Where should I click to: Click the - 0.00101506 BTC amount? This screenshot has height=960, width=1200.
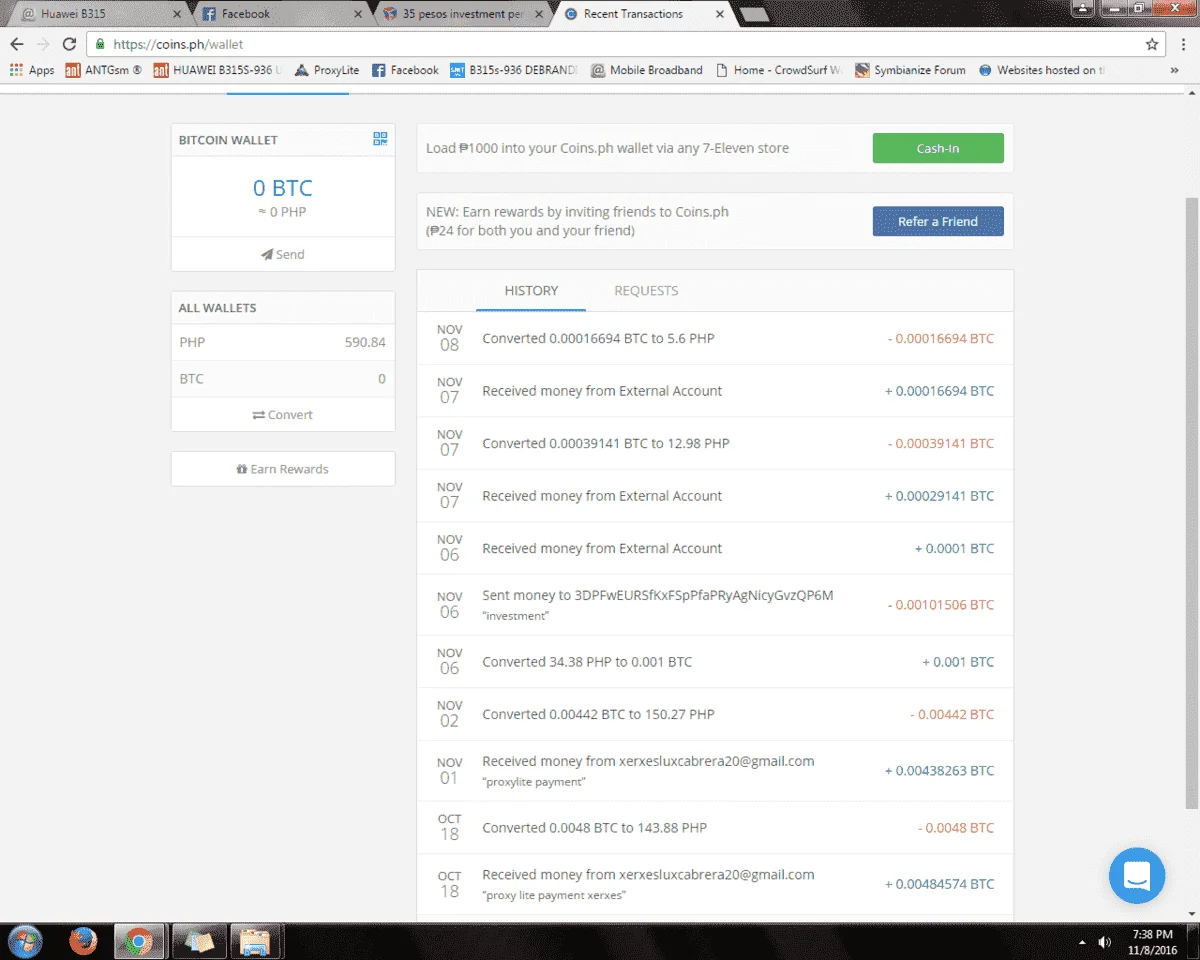[x=941, y=605]
